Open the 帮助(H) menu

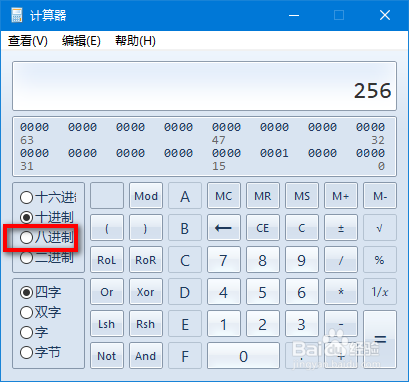135,41
